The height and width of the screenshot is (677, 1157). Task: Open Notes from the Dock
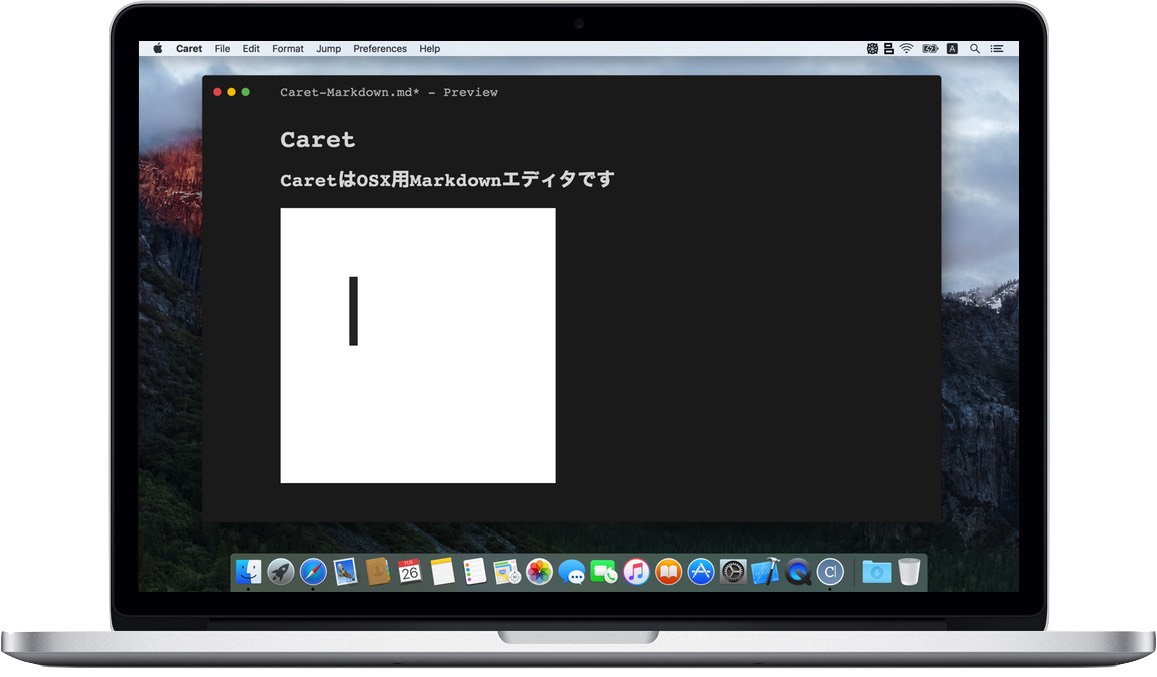click(442, 571)
